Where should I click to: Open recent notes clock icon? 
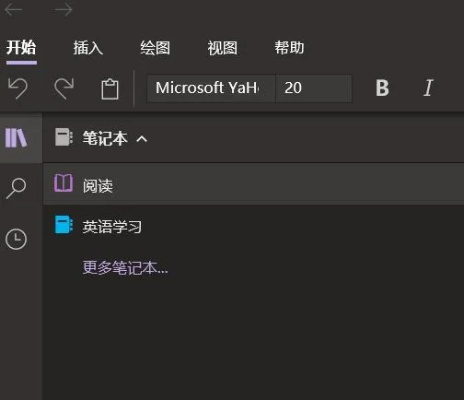coord(16,239)
